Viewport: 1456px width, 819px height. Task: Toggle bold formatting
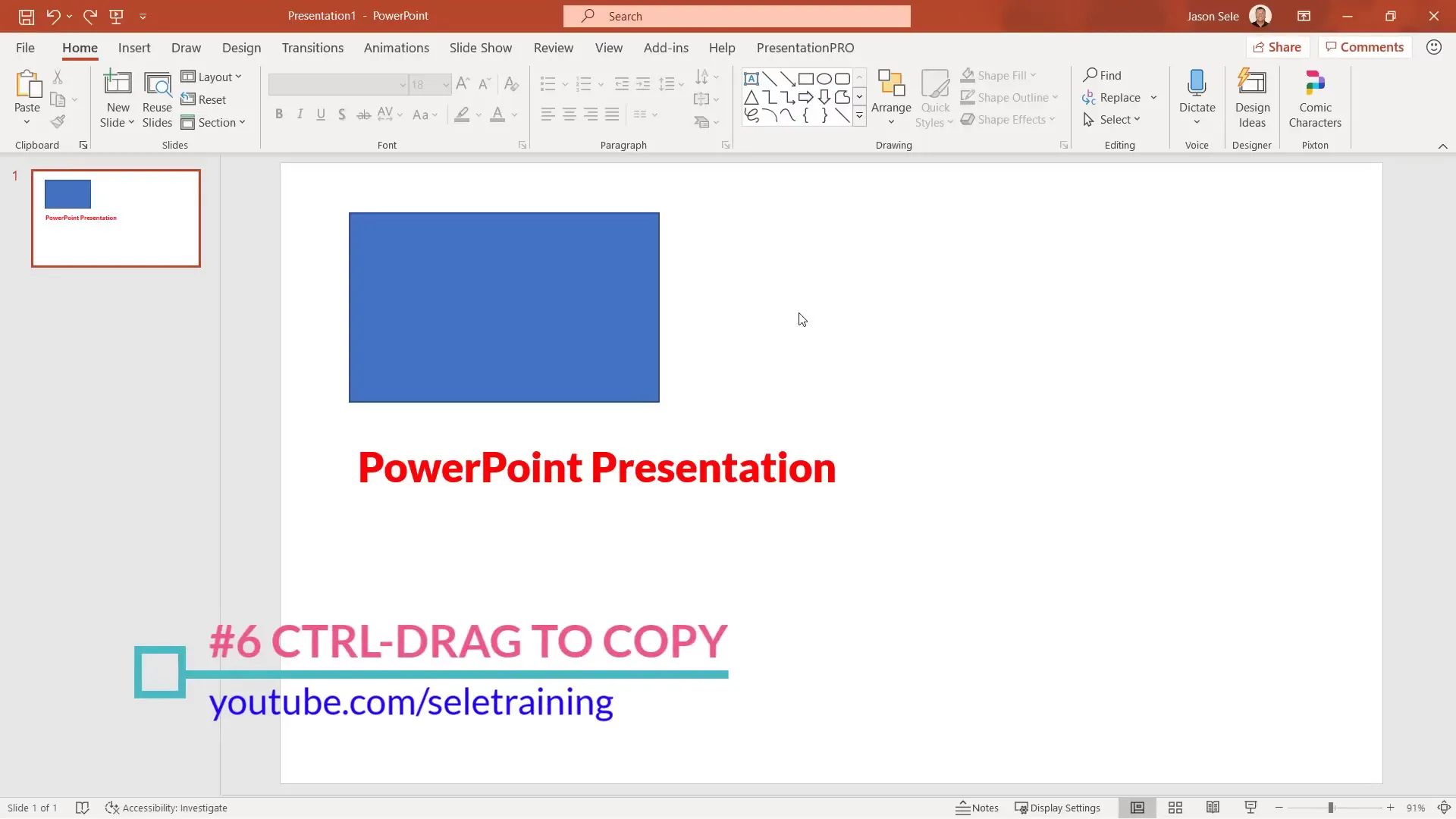pos(278,114)
